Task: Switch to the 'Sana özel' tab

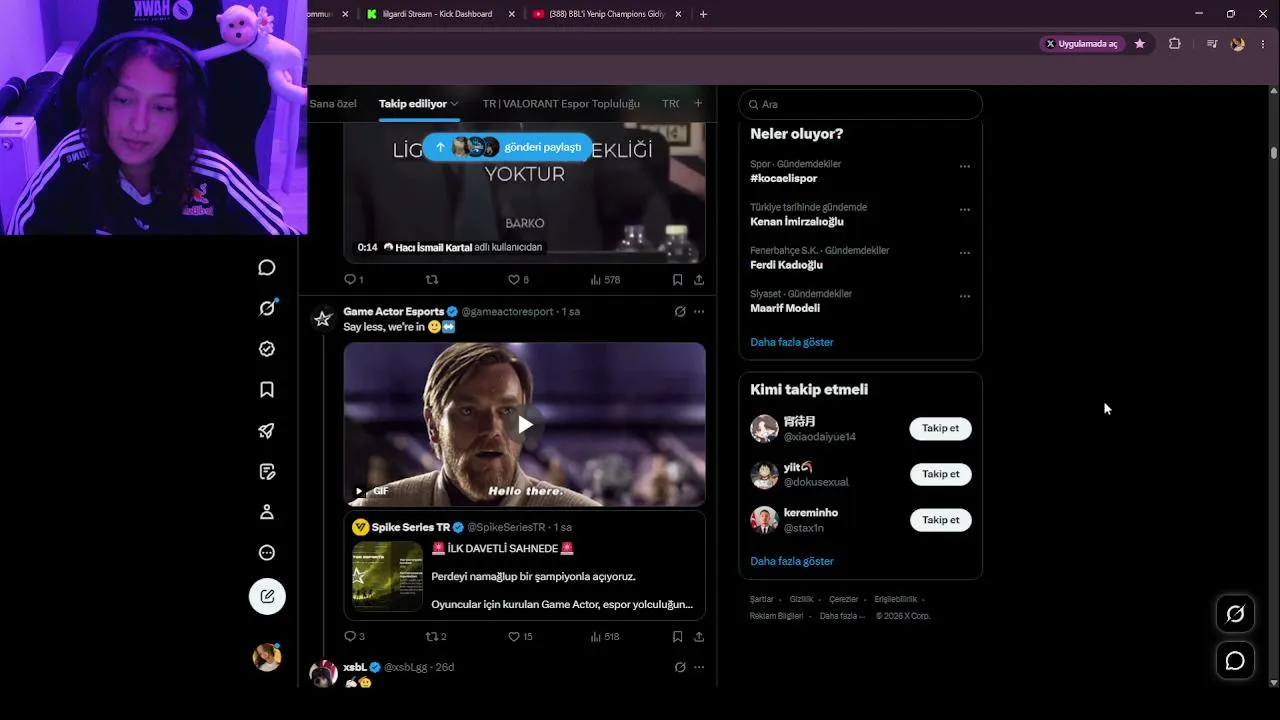Action: point(333,104)
